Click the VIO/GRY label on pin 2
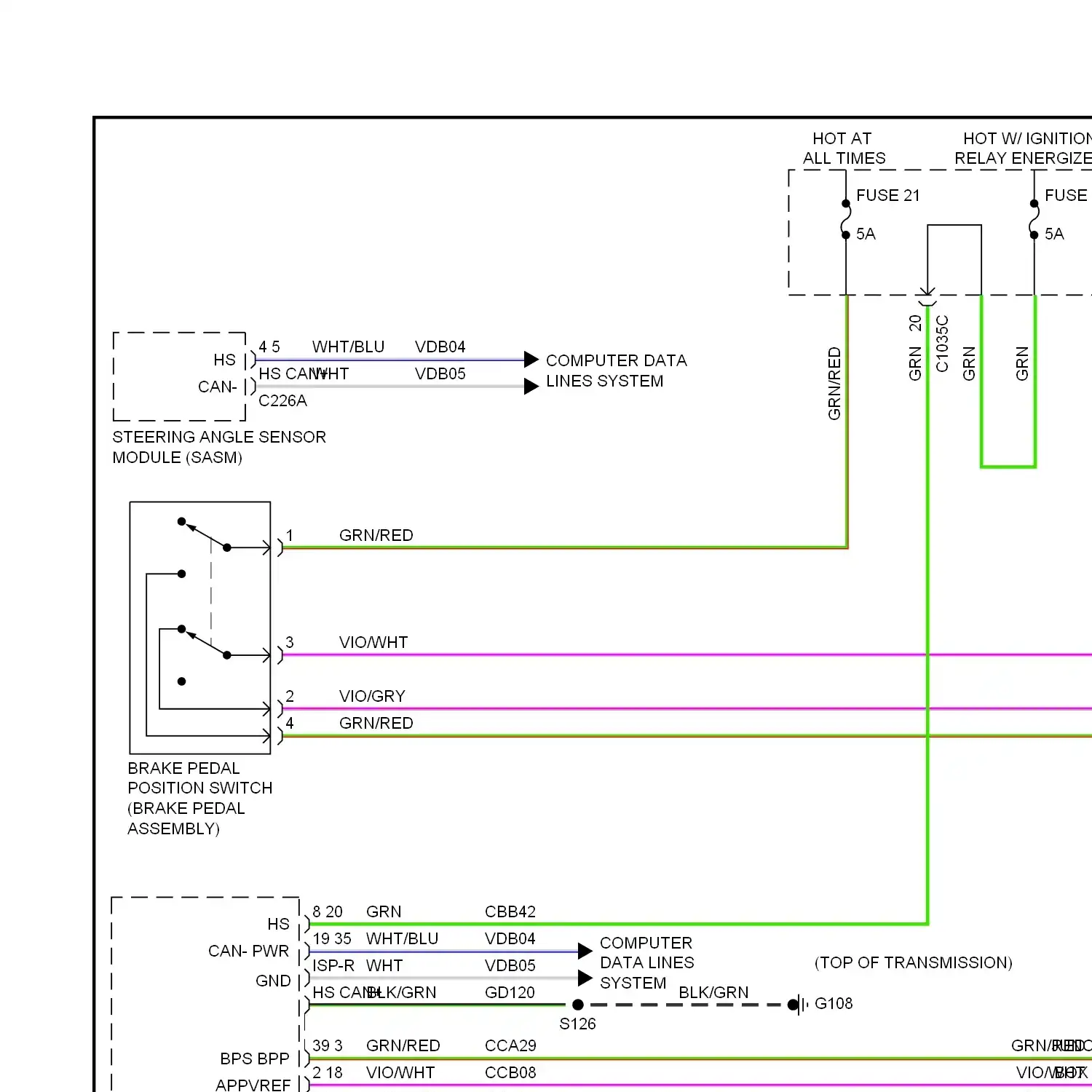1092x1092 pixels. (x=372, y=696)
